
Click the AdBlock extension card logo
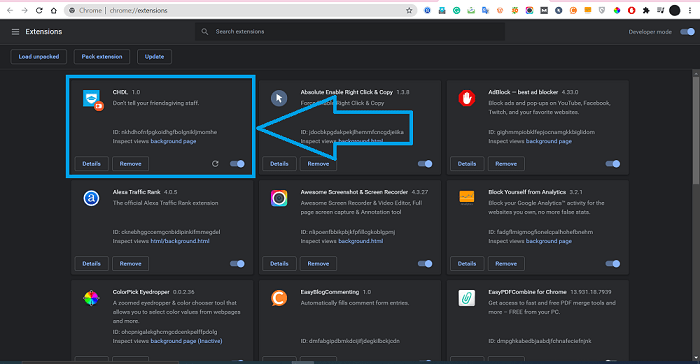click(467, 98)
